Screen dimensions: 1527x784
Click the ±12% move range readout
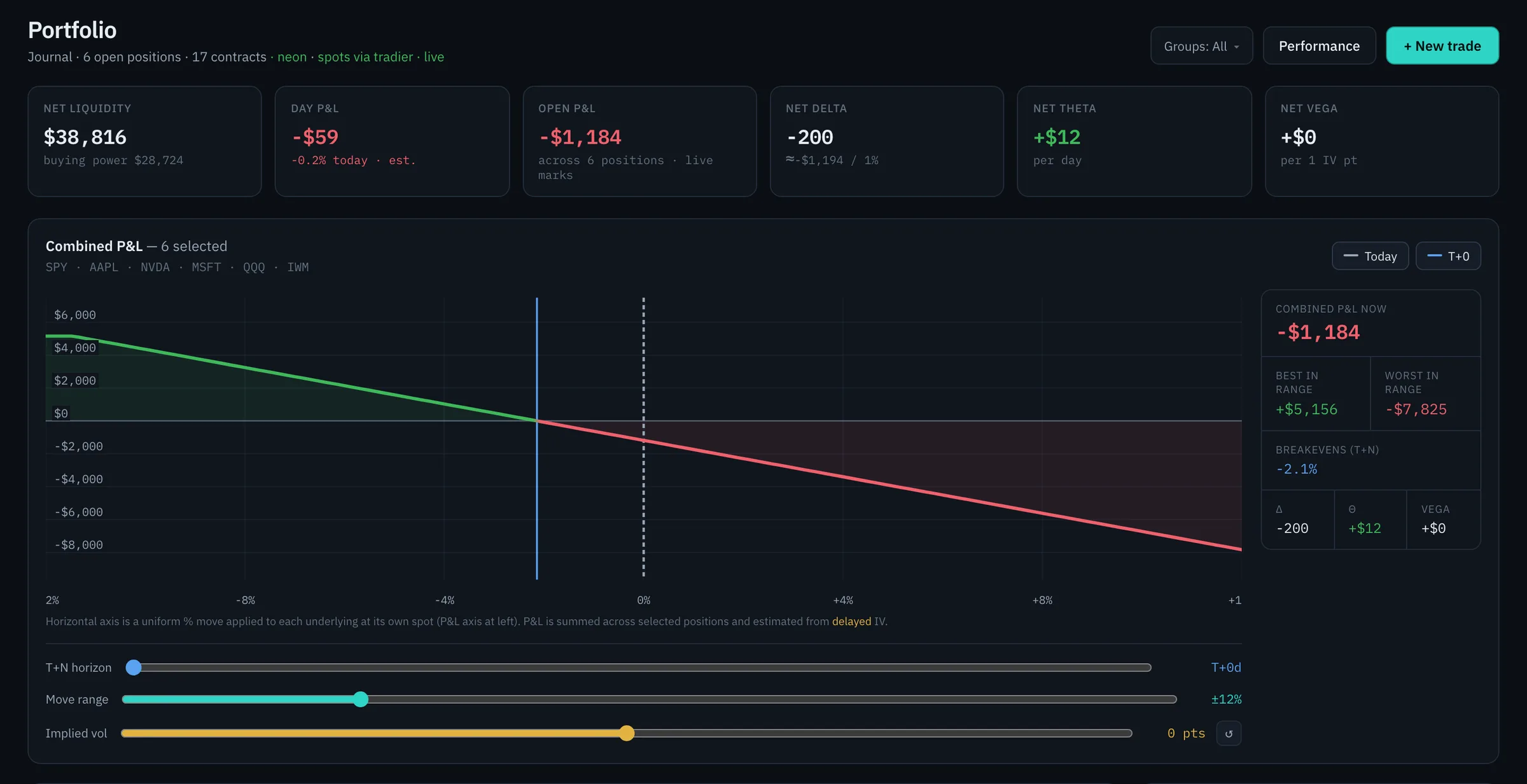pos(1226,699)
